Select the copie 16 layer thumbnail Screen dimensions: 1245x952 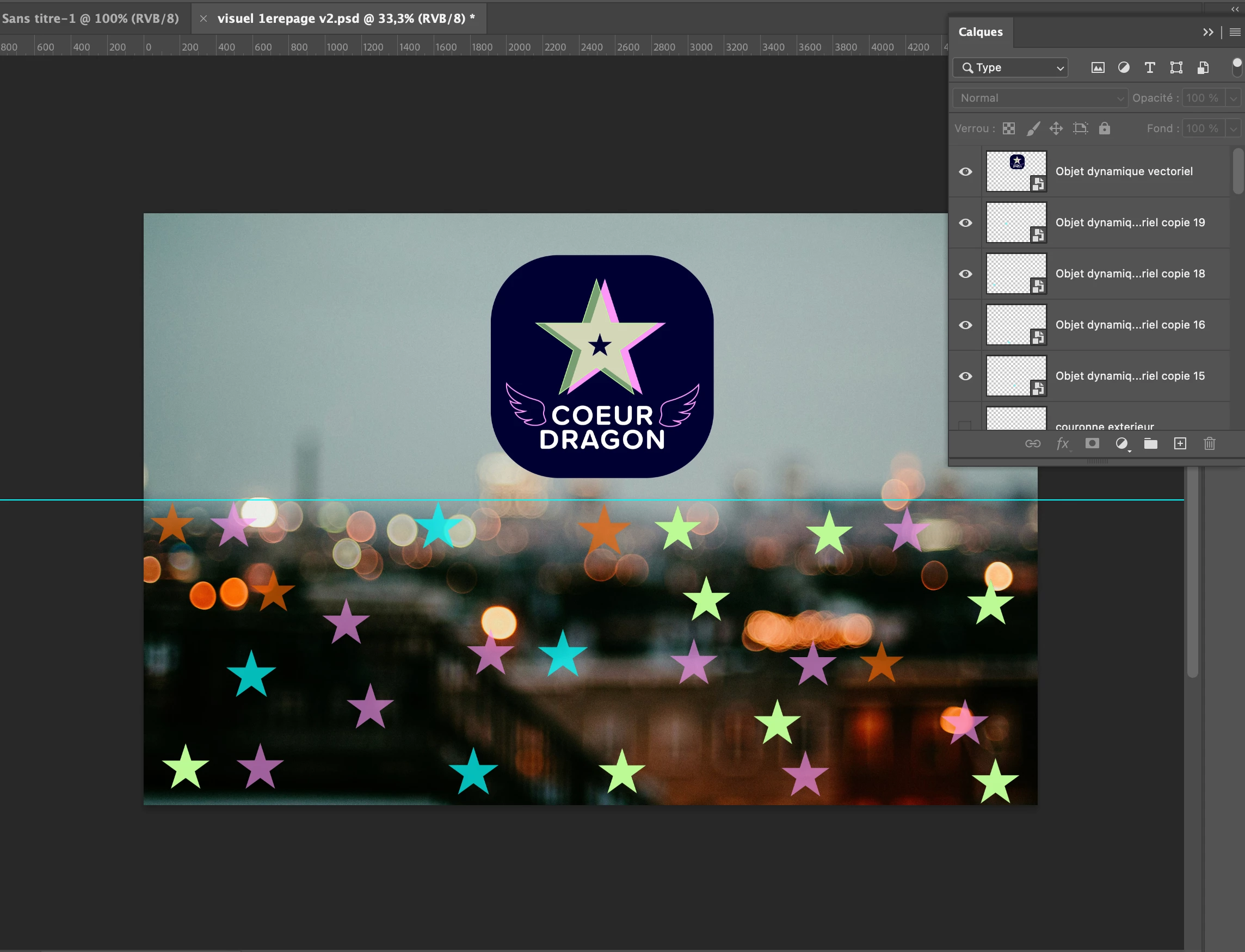(x=1015, y=325)
